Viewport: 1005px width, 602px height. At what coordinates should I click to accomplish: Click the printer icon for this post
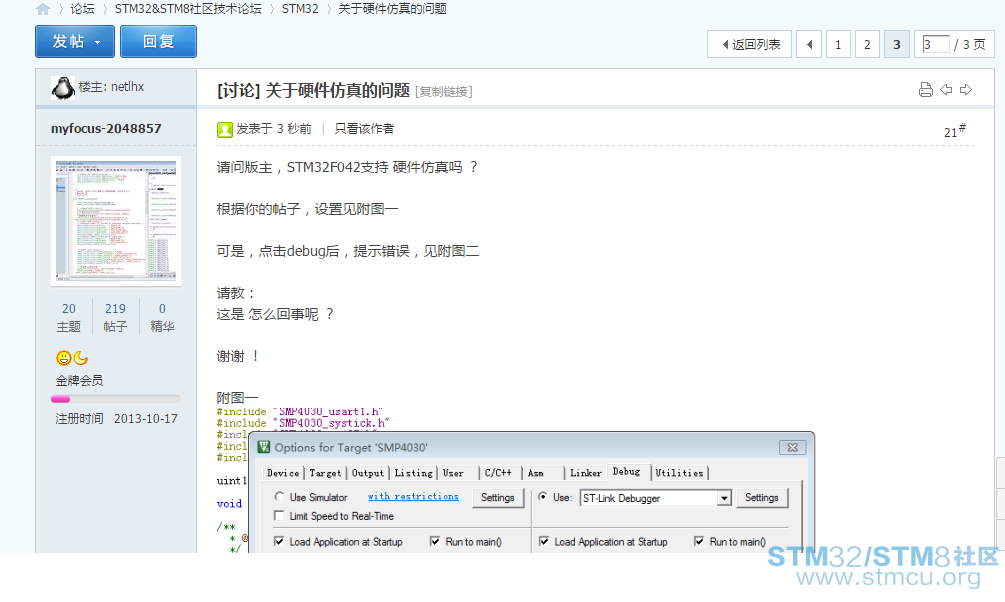coord(926,90)
